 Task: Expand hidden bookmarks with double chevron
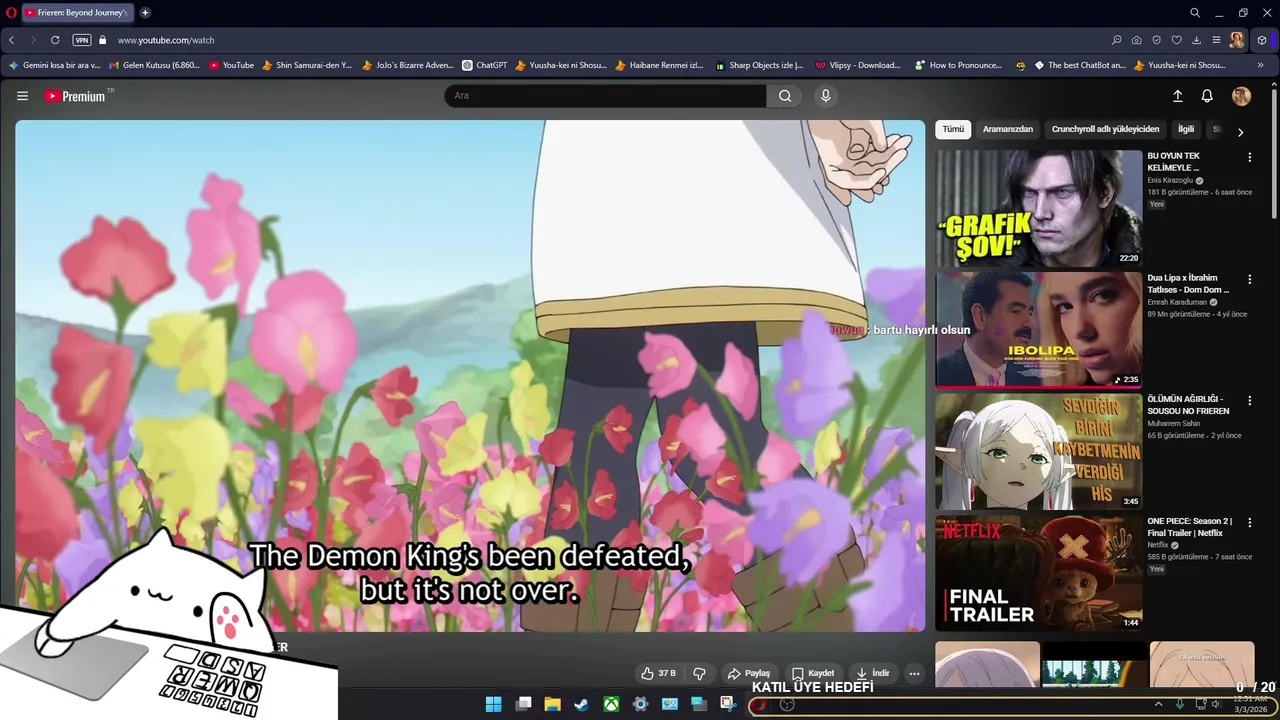pyautogui.click(x=1260, y=65)
